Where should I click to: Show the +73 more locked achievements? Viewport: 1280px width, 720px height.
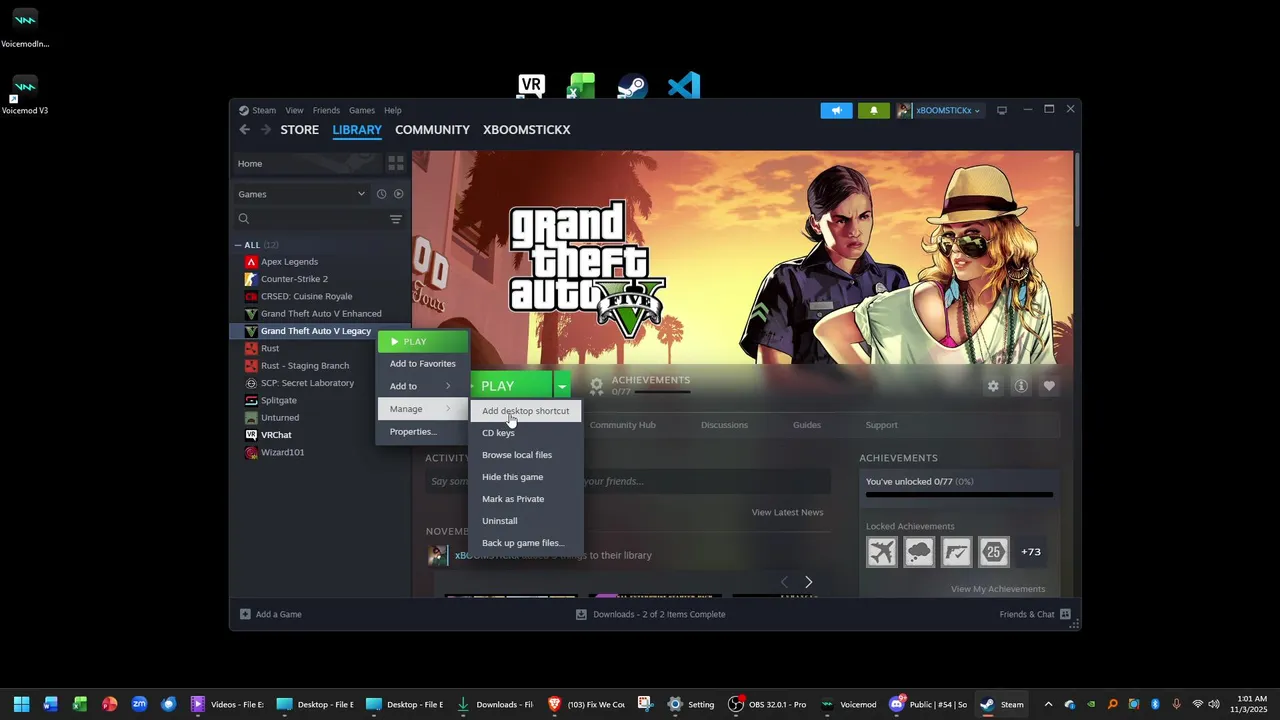coord(1031,552)
